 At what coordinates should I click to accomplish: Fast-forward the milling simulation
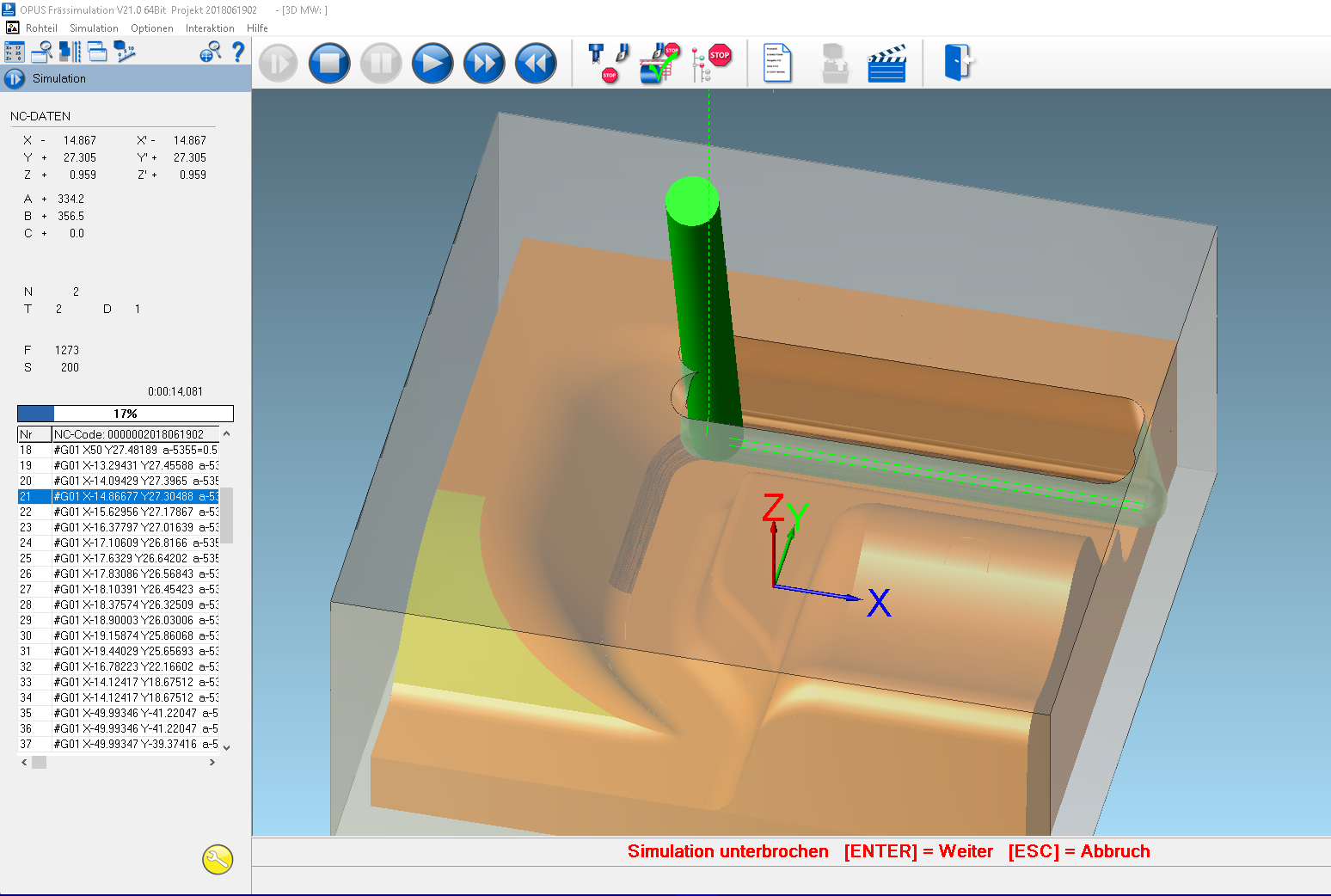click(x=484, y=64)
